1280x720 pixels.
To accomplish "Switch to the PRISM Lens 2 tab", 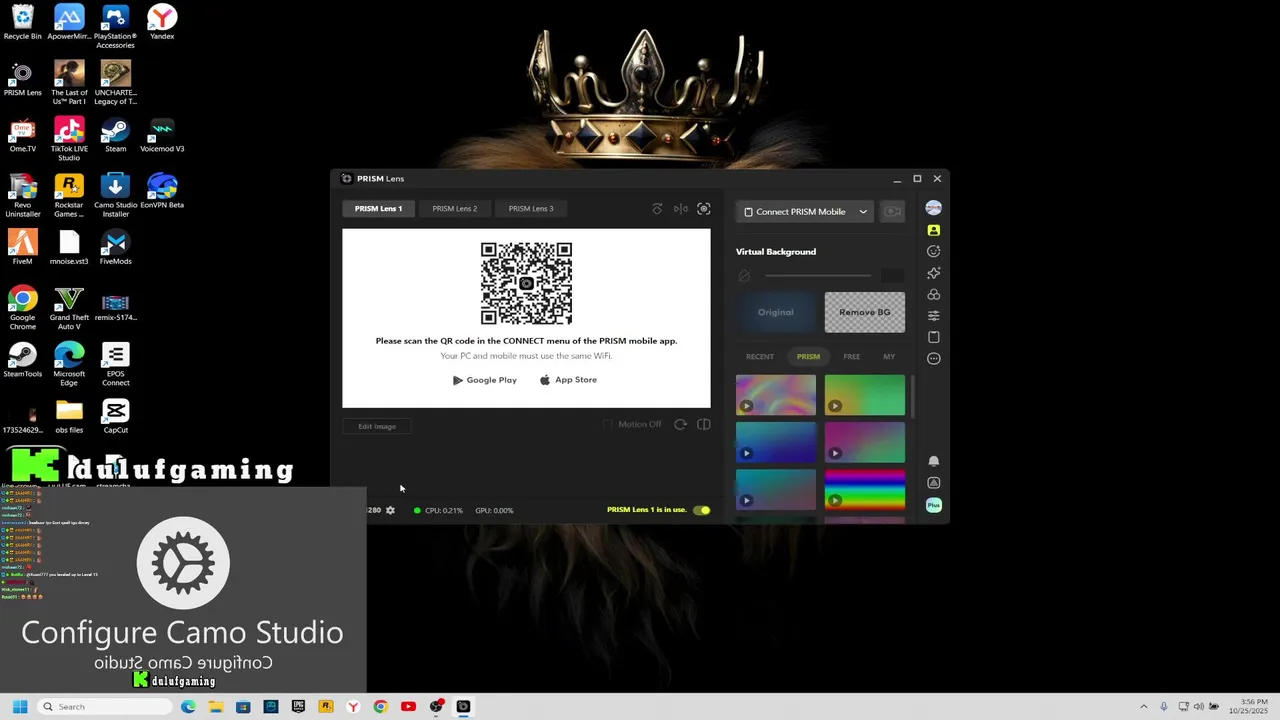I will 454,208.
